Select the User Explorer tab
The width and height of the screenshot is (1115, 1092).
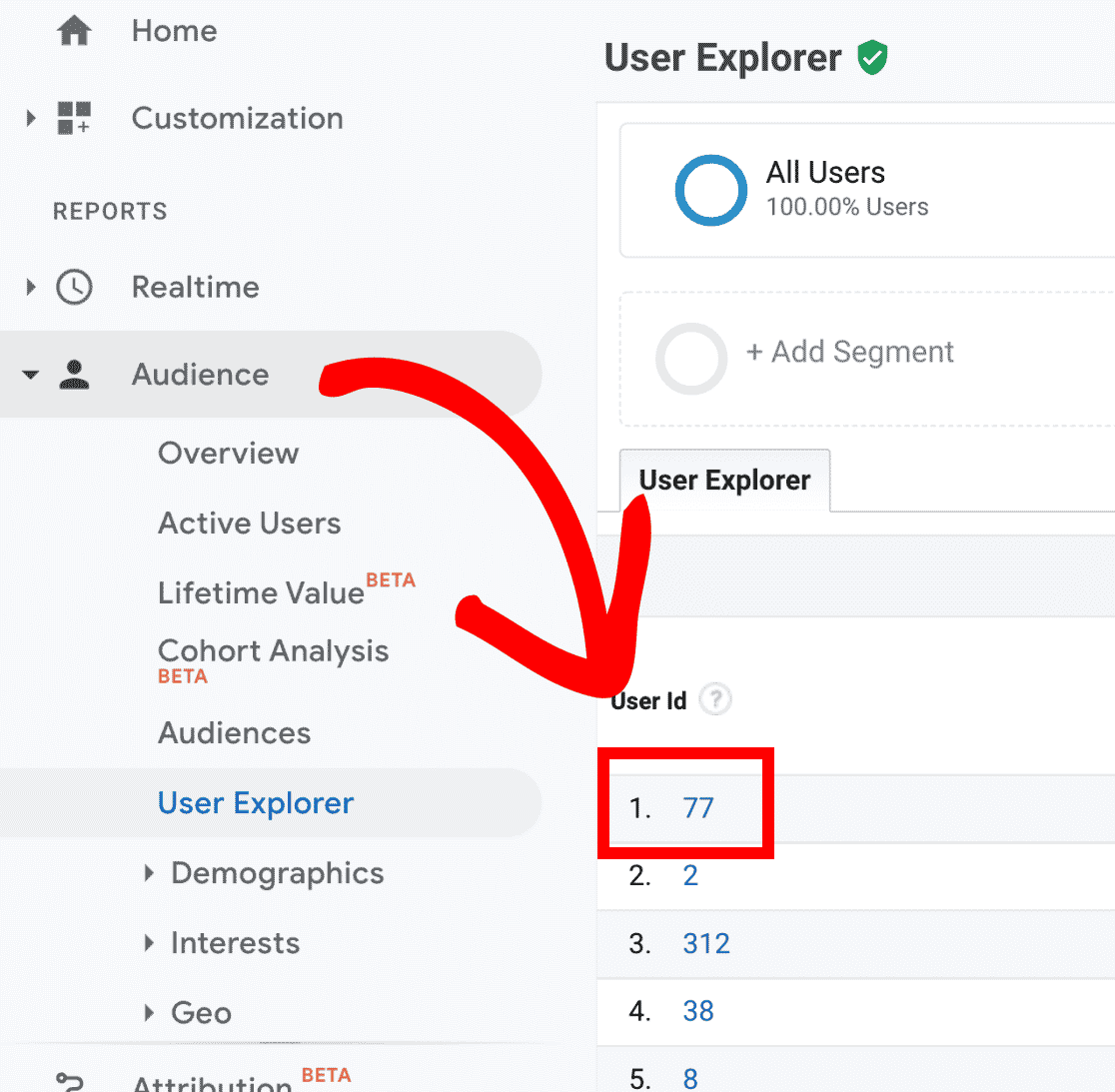(724, 480)
